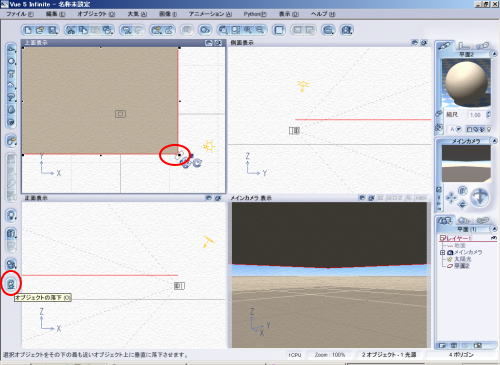
Task: Expand the メインカメラ tree node
Action: 443,252
